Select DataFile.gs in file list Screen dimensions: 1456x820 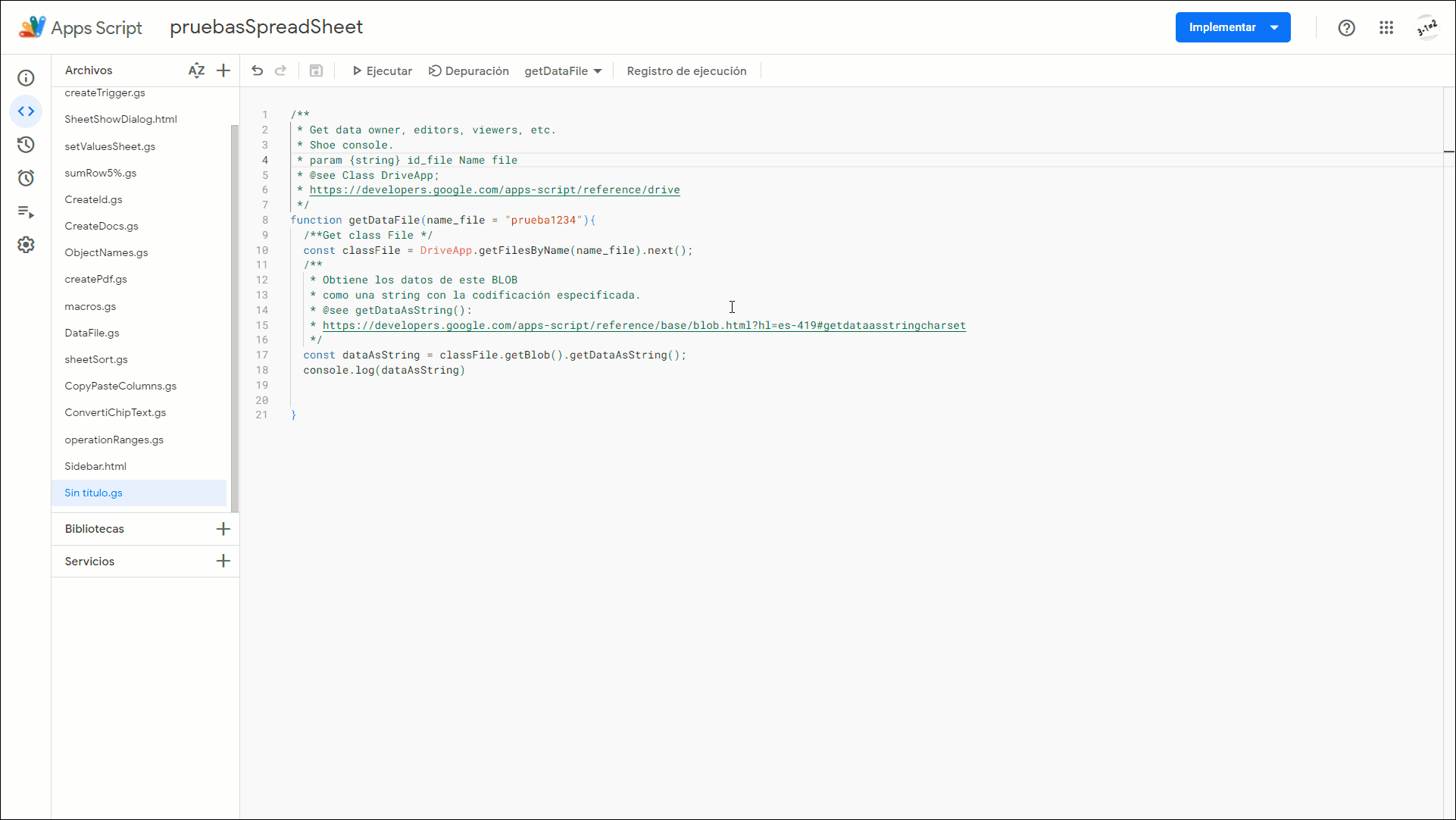(92, 333)
